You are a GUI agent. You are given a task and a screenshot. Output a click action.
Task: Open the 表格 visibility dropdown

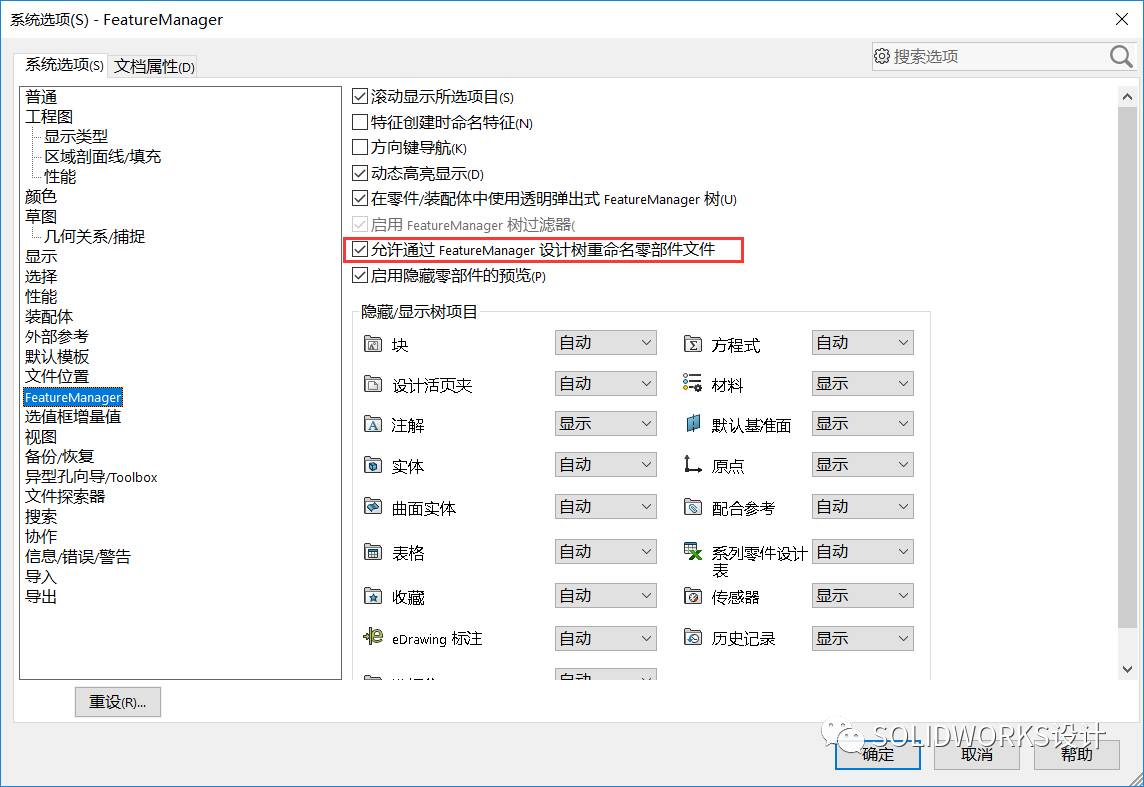coord(606,552)
